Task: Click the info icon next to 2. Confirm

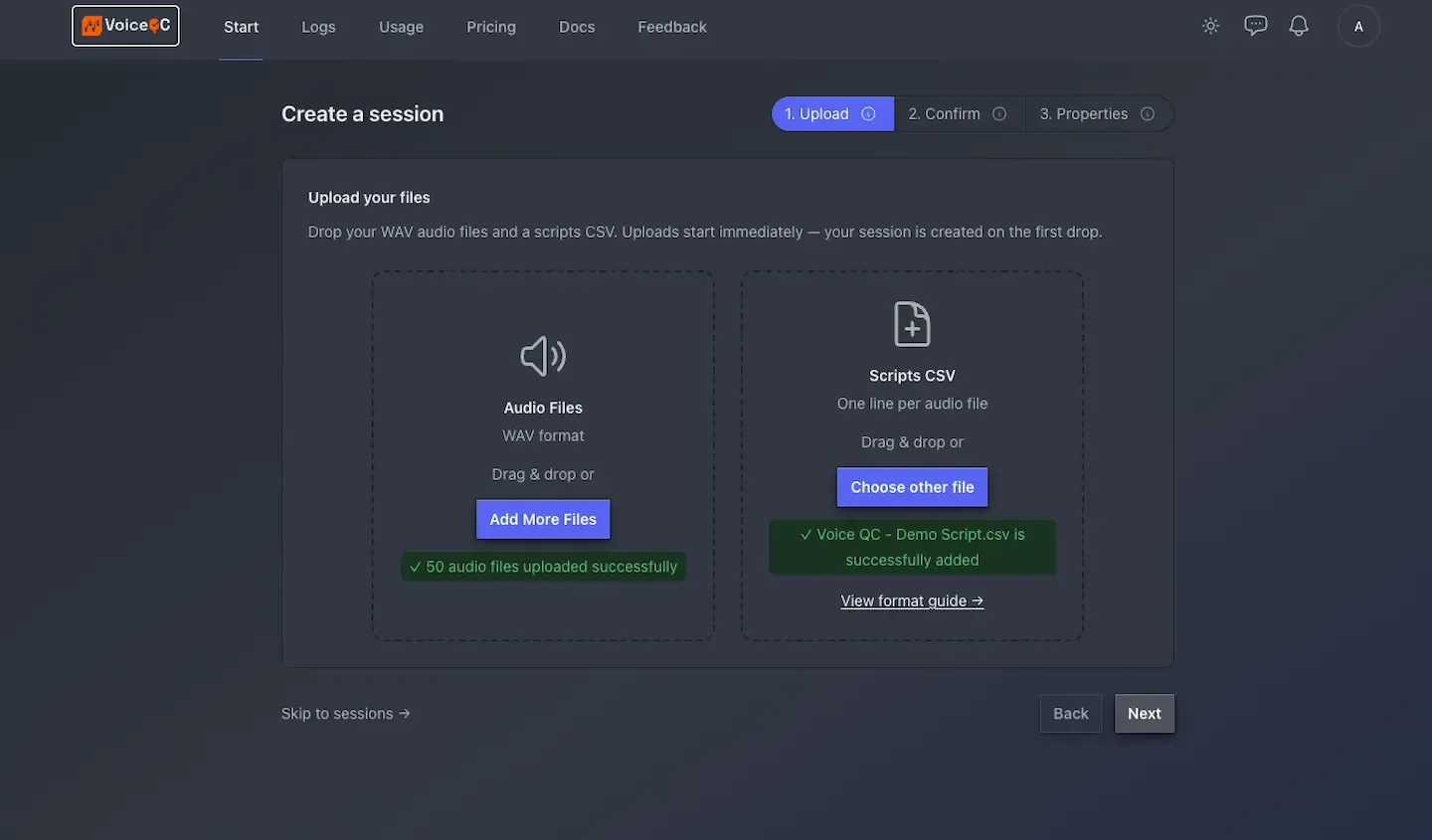Action: [999, 114]
